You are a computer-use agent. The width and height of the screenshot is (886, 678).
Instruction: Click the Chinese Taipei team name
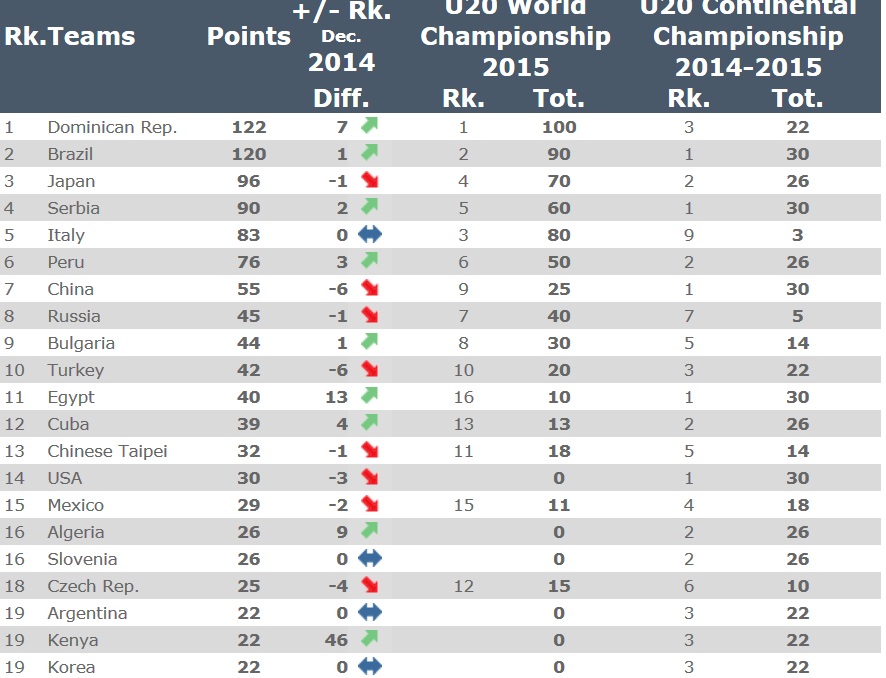pos(107,451)
